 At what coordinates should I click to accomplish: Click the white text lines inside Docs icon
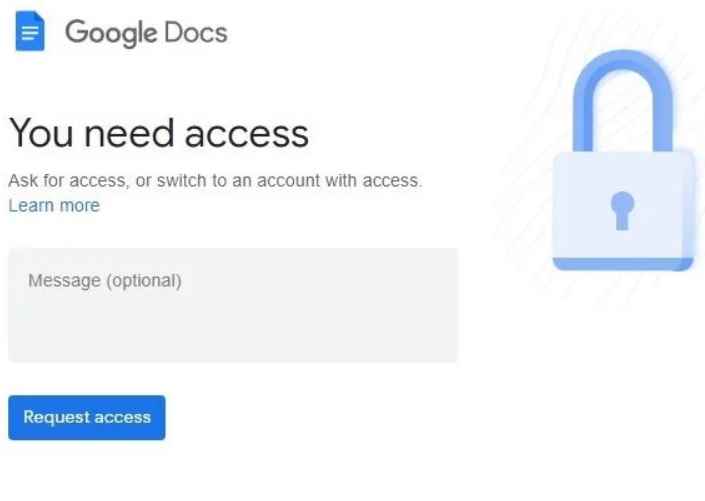click(x=30, y=33)
